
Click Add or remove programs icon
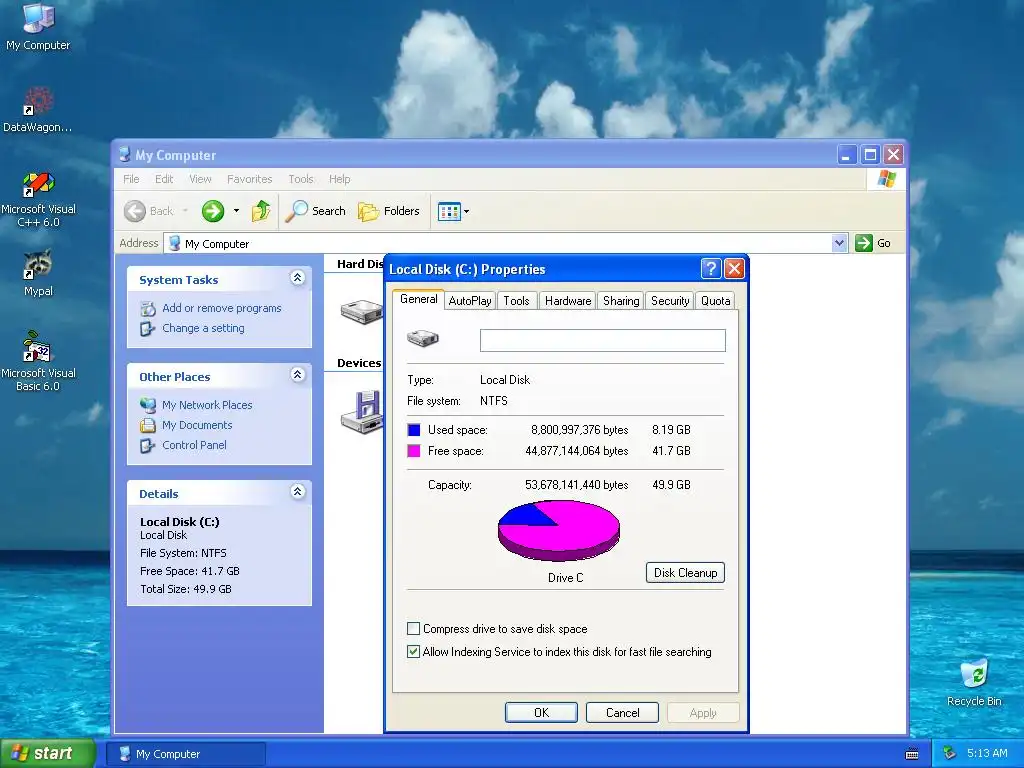(148, 308)
